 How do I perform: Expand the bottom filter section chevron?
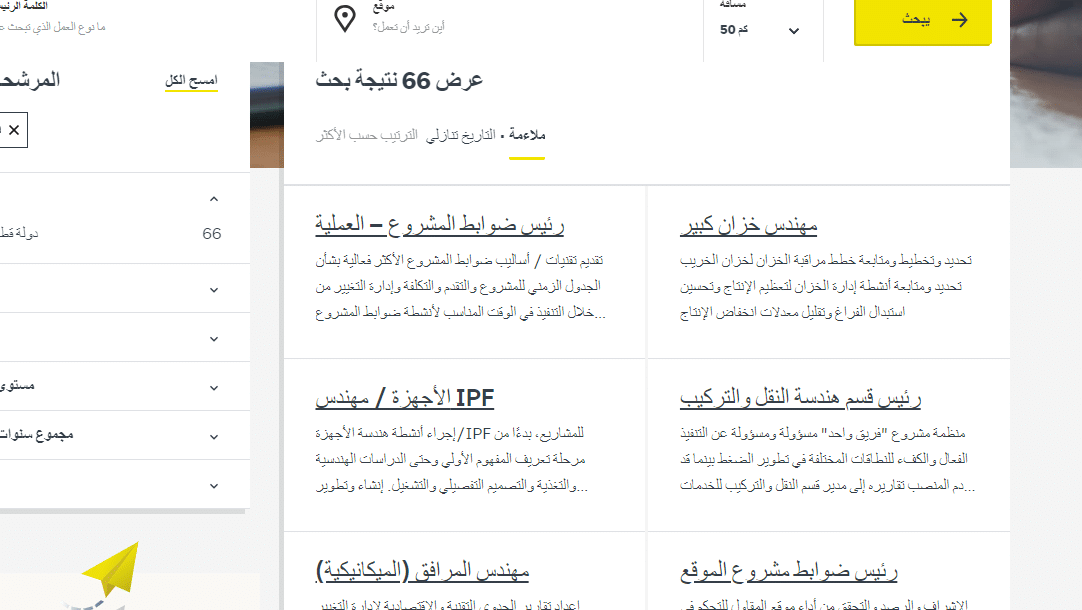point(214,486)
